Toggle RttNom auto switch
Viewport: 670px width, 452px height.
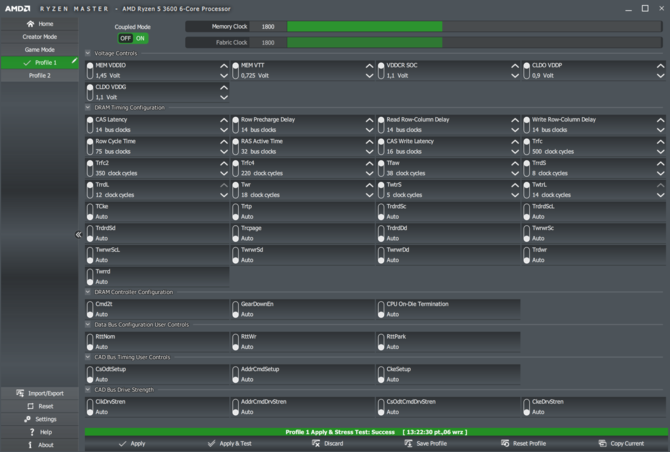click(90, 342)
